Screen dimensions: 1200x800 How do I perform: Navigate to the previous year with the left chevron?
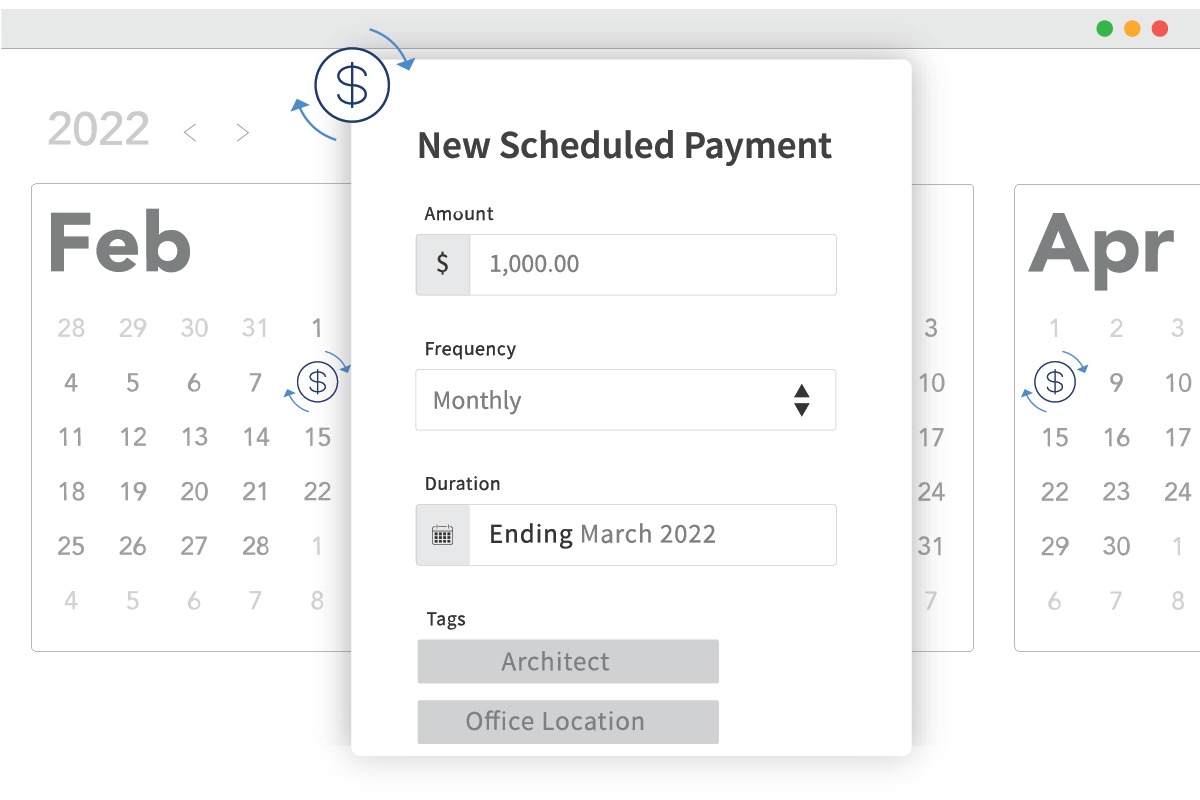tap(191, 131)
